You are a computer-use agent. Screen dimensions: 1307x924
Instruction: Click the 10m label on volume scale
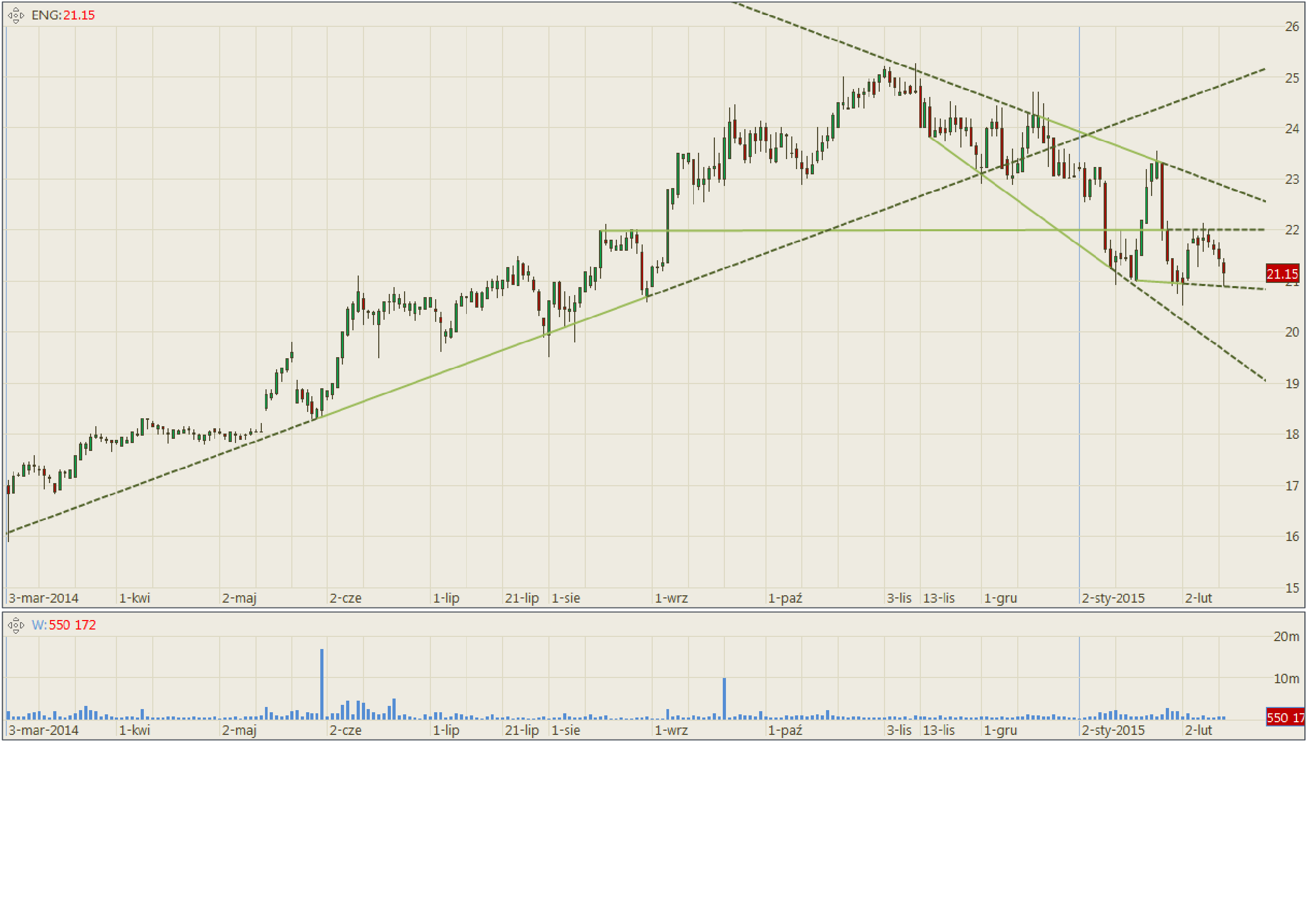coord(1286,679)
